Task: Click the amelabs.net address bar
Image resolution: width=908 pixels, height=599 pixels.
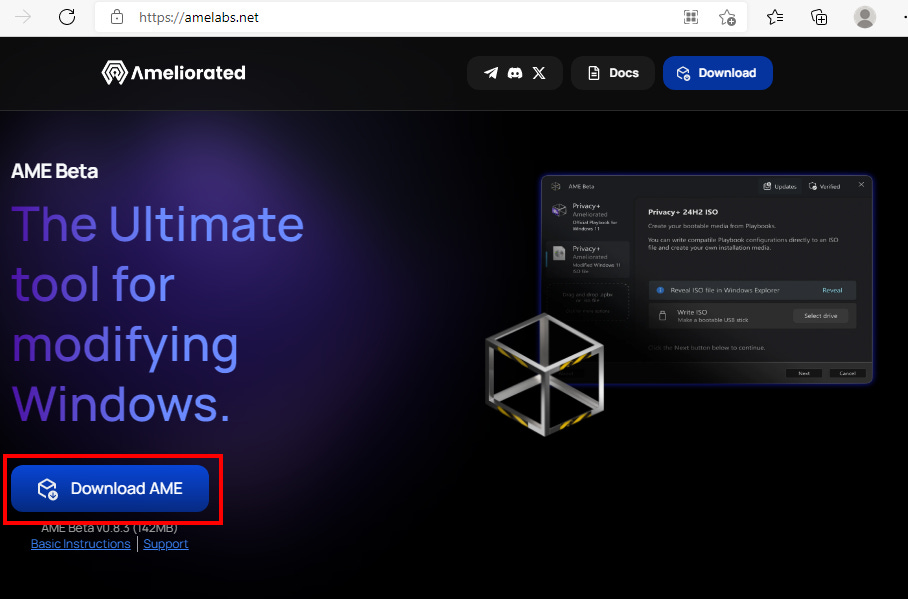Action: (x=421, y=17)
